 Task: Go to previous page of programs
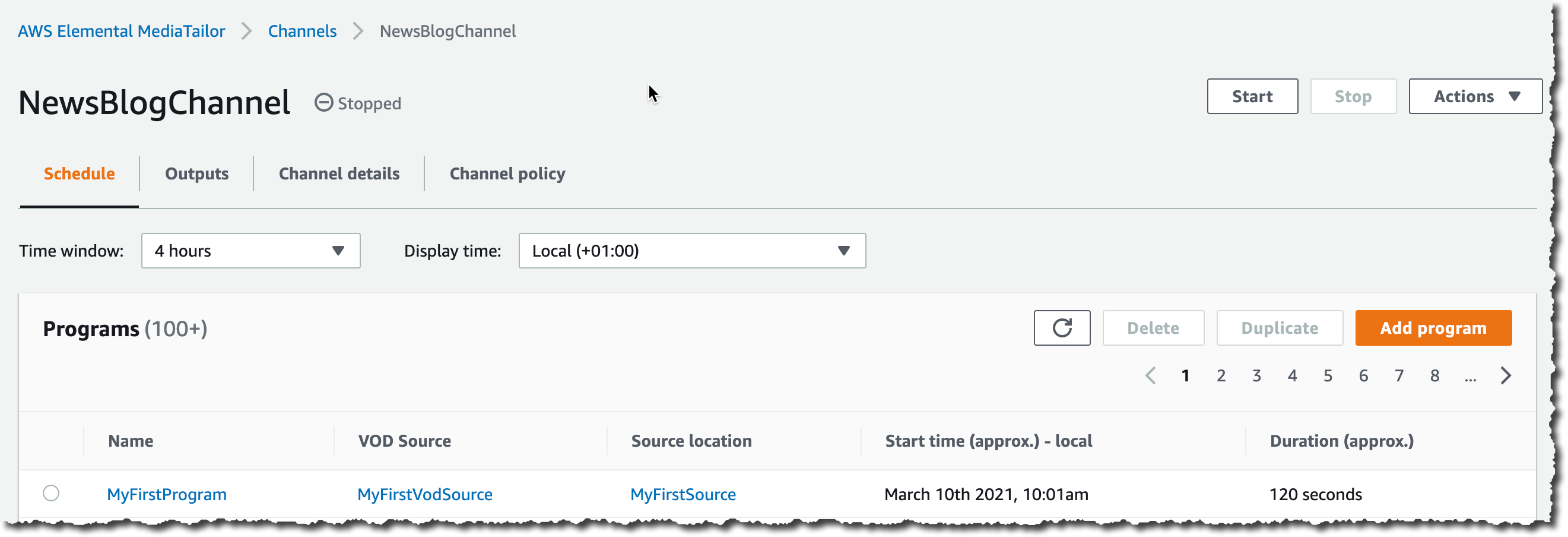click(1150, 375)
